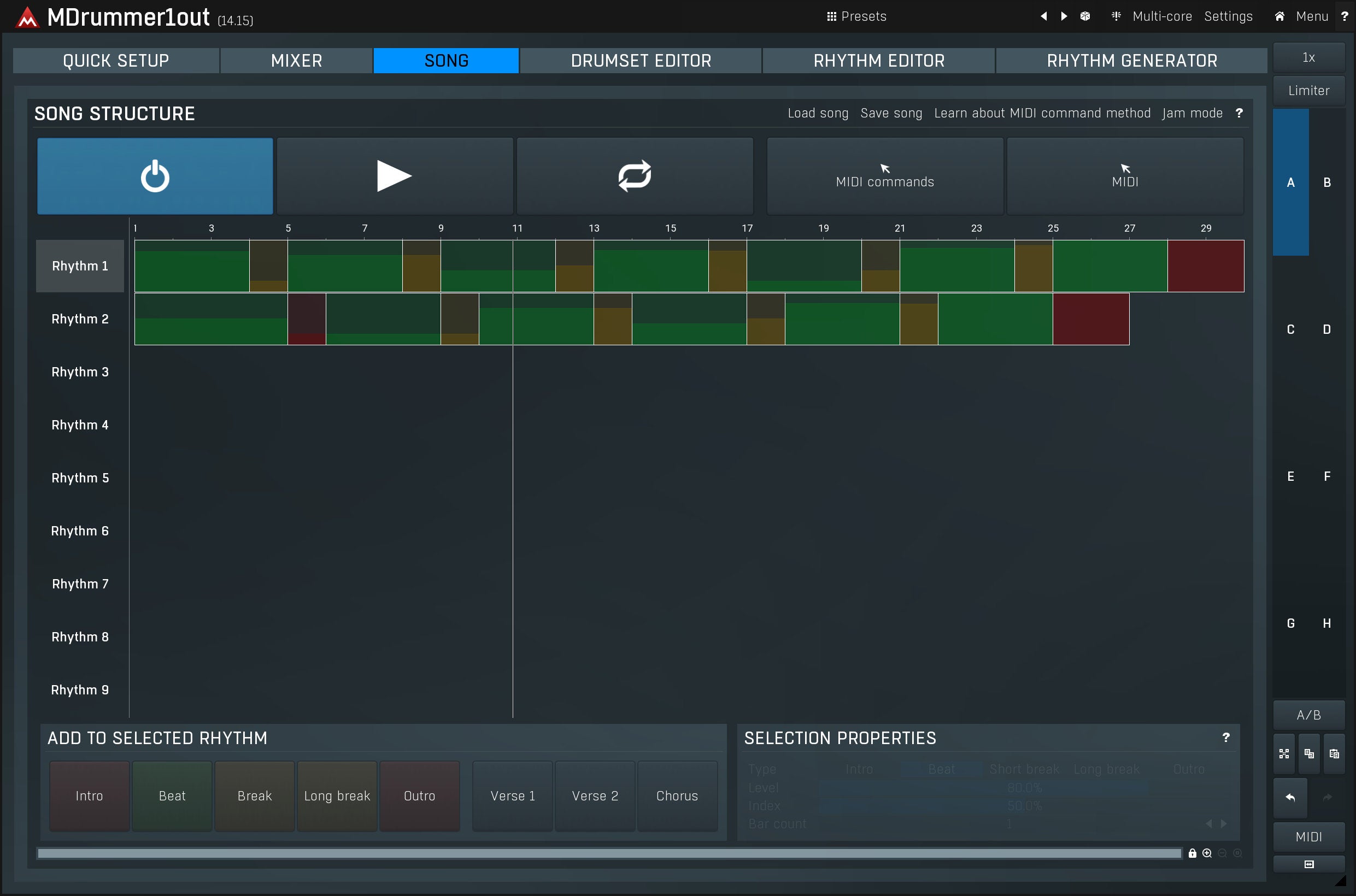The image size is (1356, 896).
Task: Go to previous preset arrow
Action: [1044, 16]
